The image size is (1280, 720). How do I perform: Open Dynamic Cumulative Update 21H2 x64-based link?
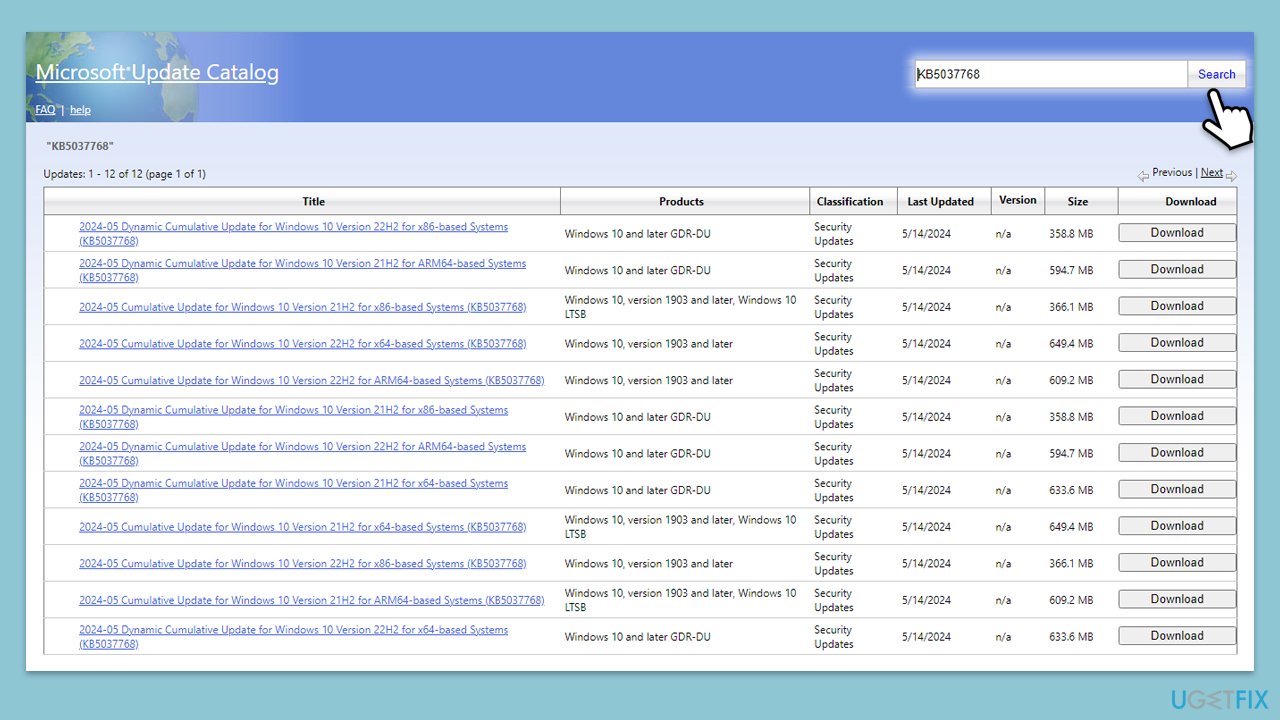click(293, 490)
